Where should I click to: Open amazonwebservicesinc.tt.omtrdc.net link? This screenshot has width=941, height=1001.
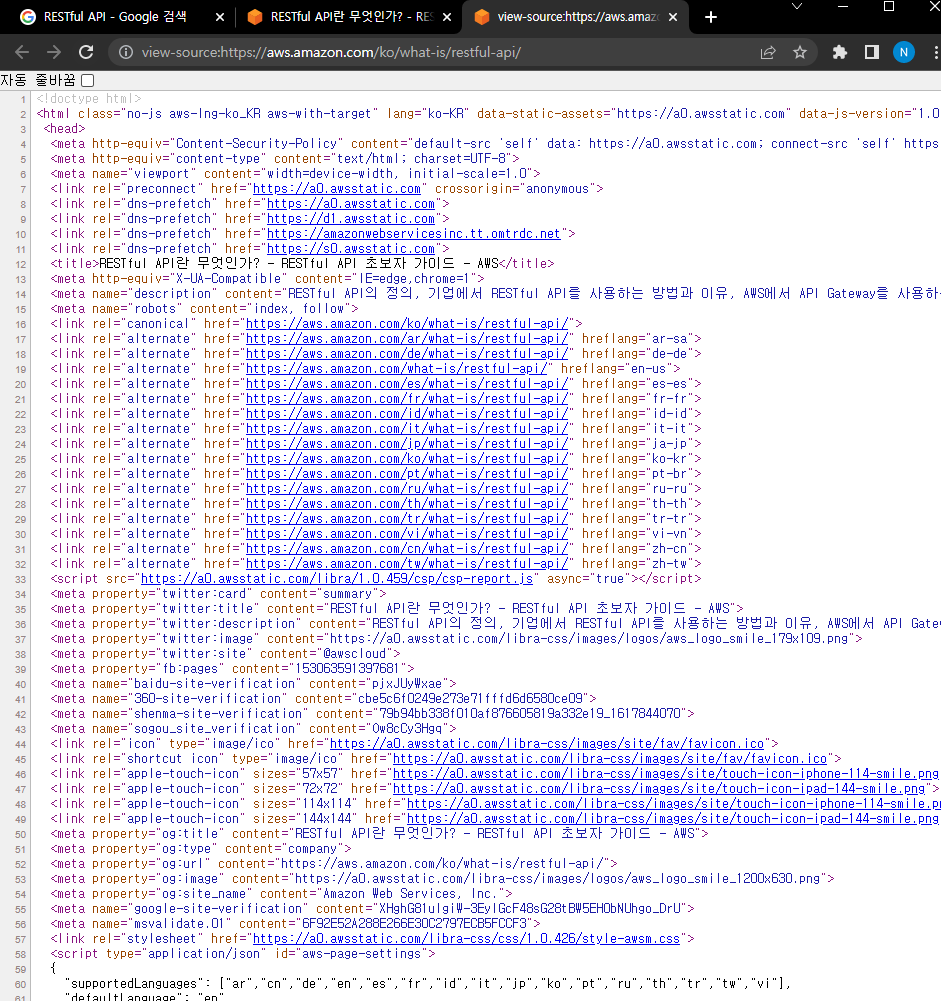pos(414,234)
